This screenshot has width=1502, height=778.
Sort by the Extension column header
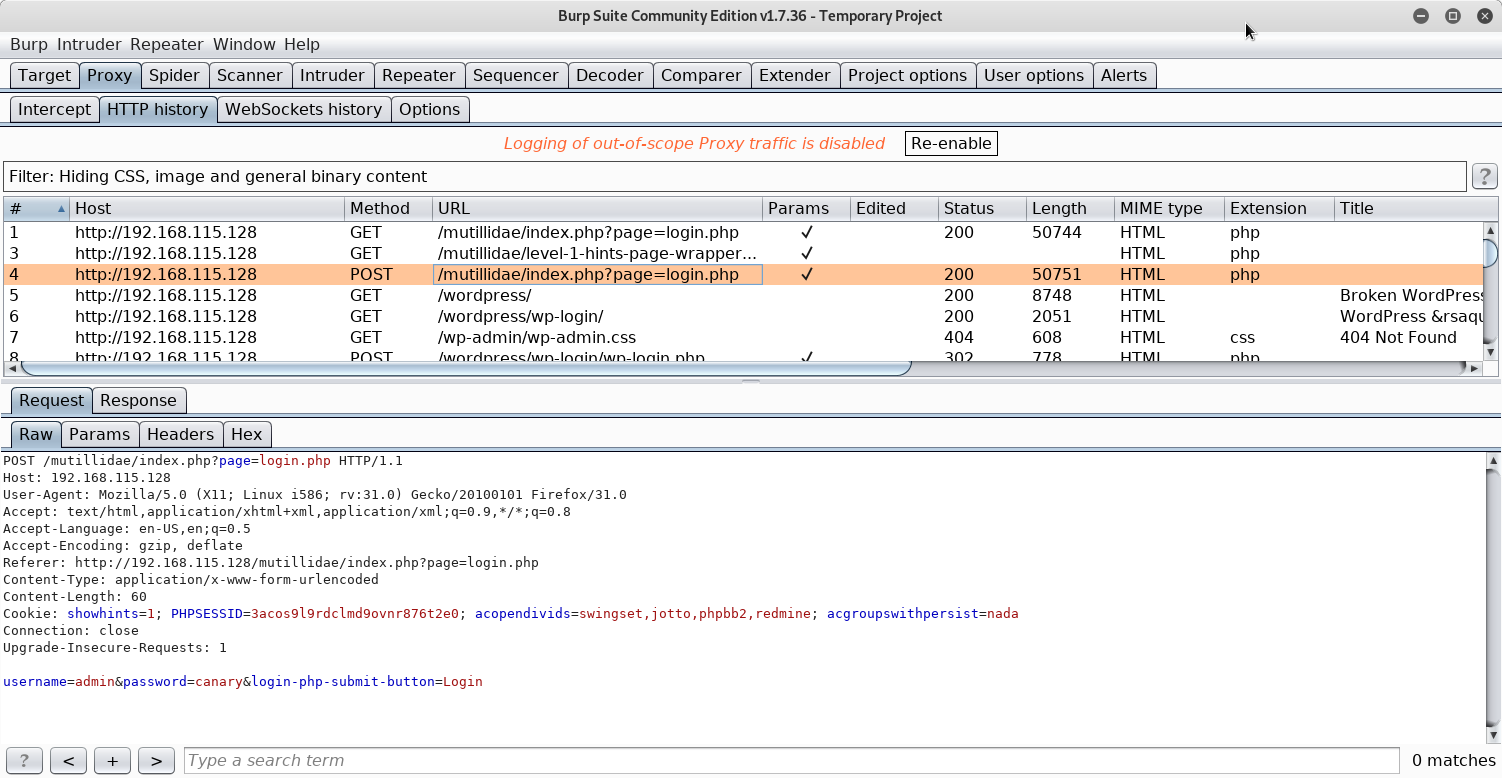point(1280,209)
